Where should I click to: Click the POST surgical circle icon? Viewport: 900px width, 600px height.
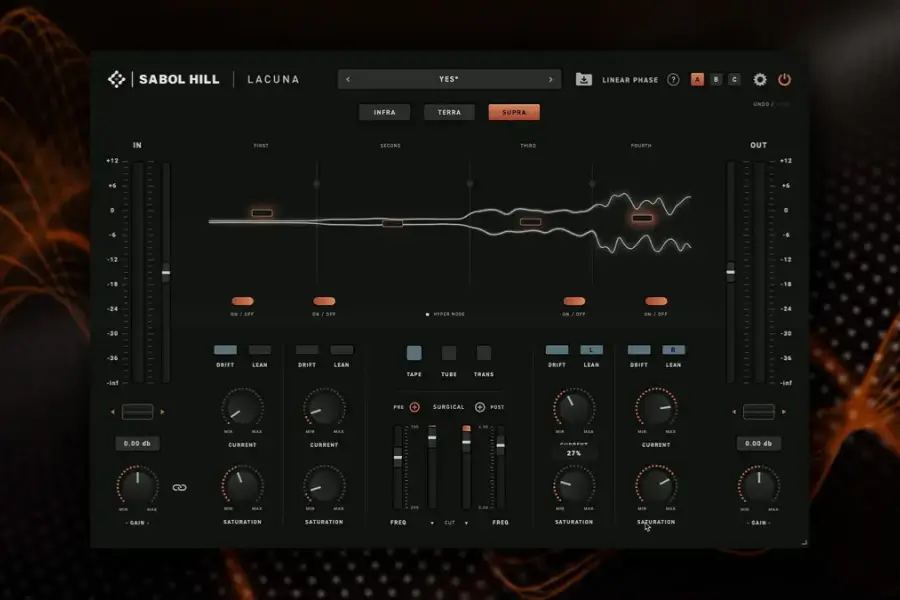coord(480,407)
